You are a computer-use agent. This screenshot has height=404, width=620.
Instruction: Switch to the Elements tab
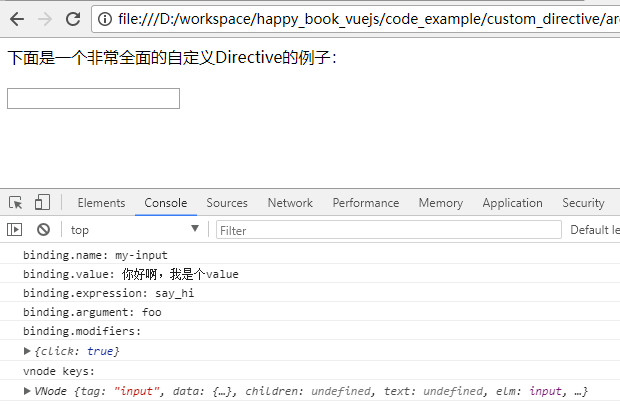click(x=101, y=203)
